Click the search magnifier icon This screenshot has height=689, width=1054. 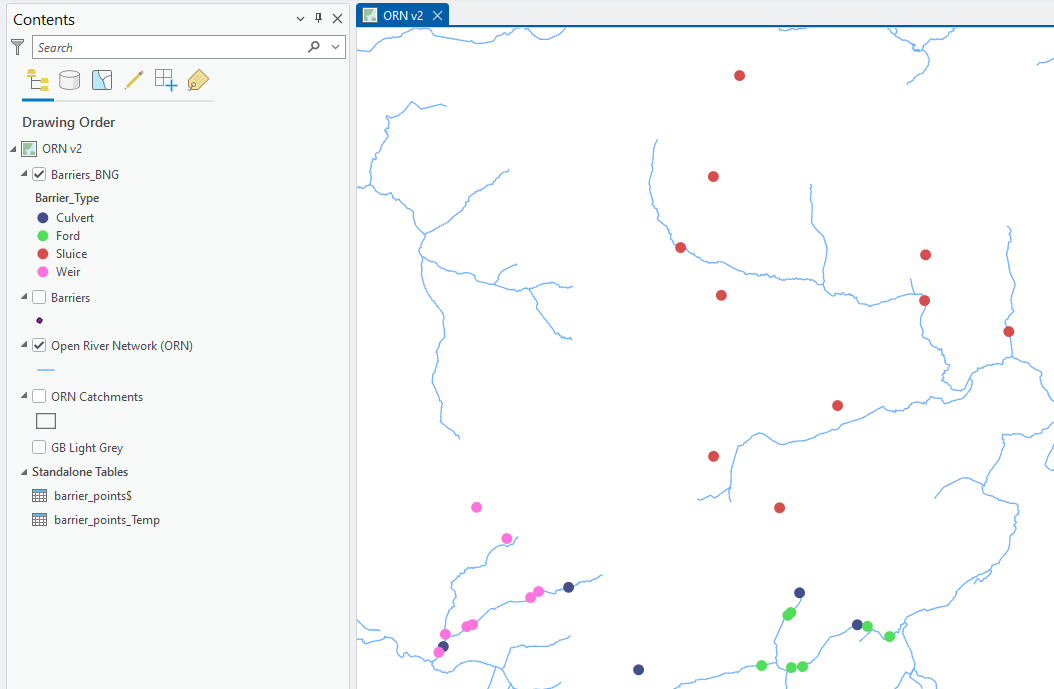314,47
